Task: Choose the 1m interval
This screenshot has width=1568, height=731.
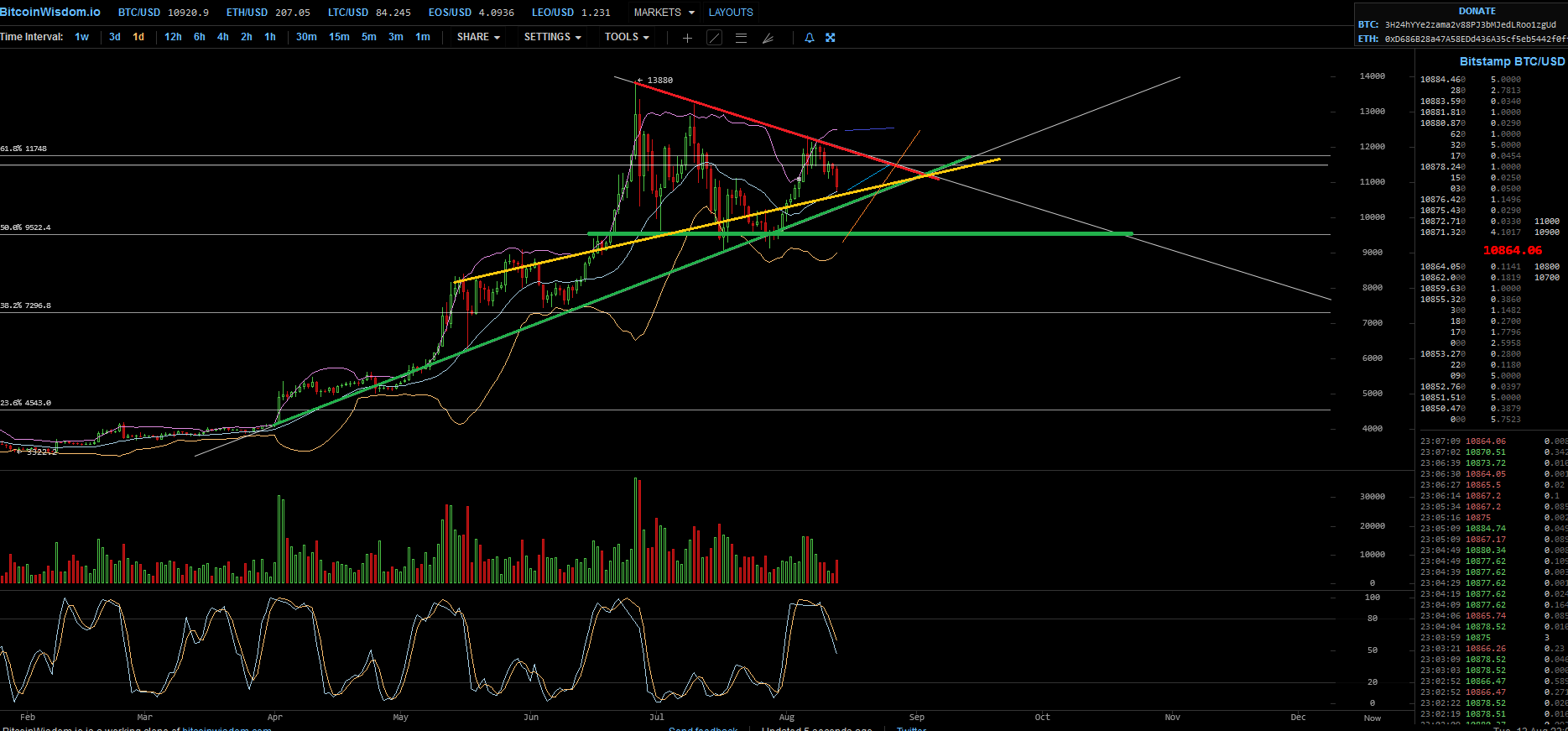Action: coord(423,37)
